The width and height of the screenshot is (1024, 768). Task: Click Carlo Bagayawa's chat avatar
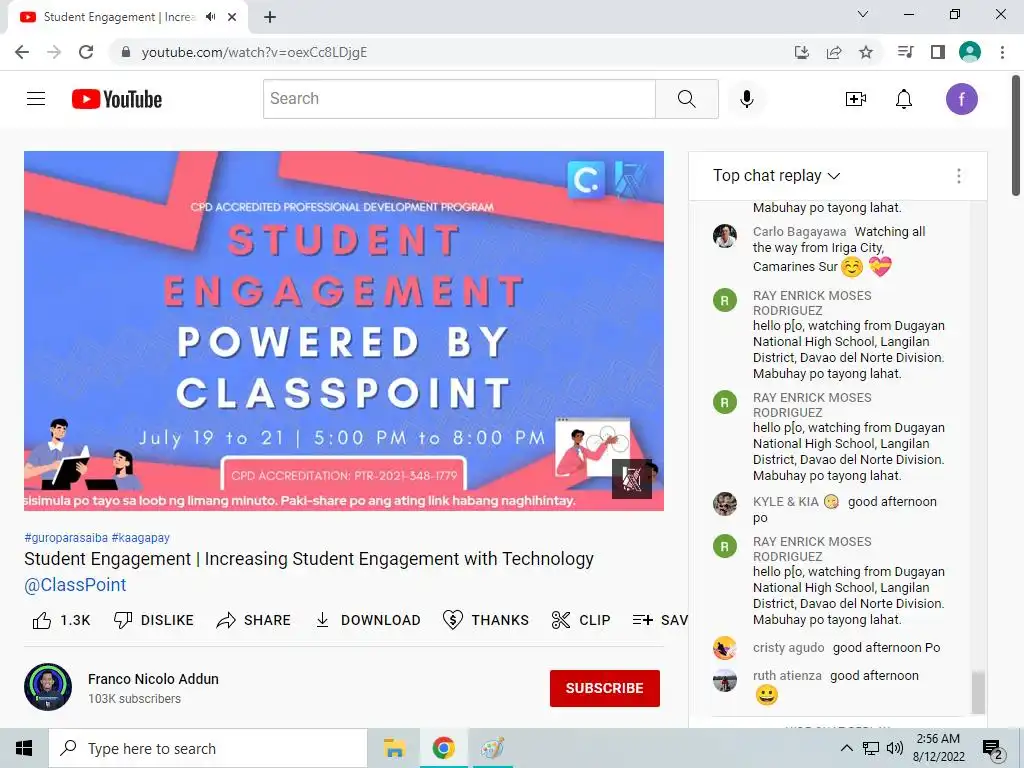[x=724, y=236]
